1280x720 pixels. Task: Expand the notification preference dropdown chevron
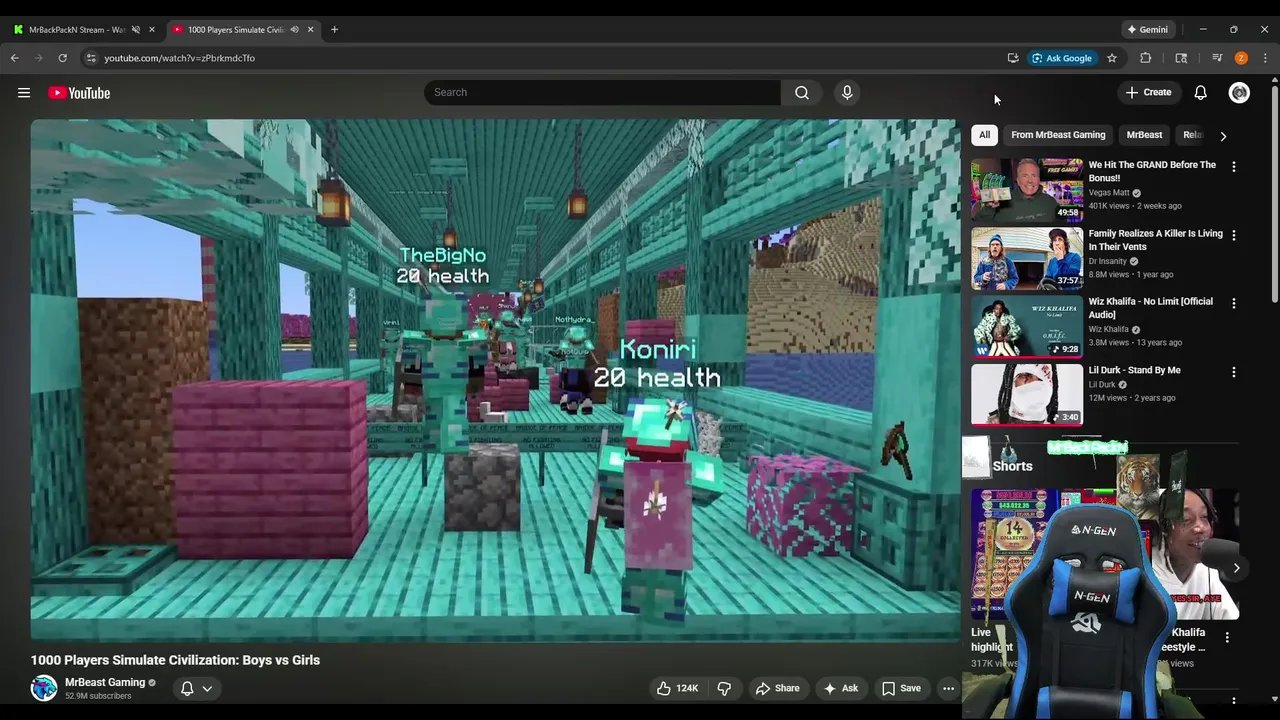click(207, 688)
